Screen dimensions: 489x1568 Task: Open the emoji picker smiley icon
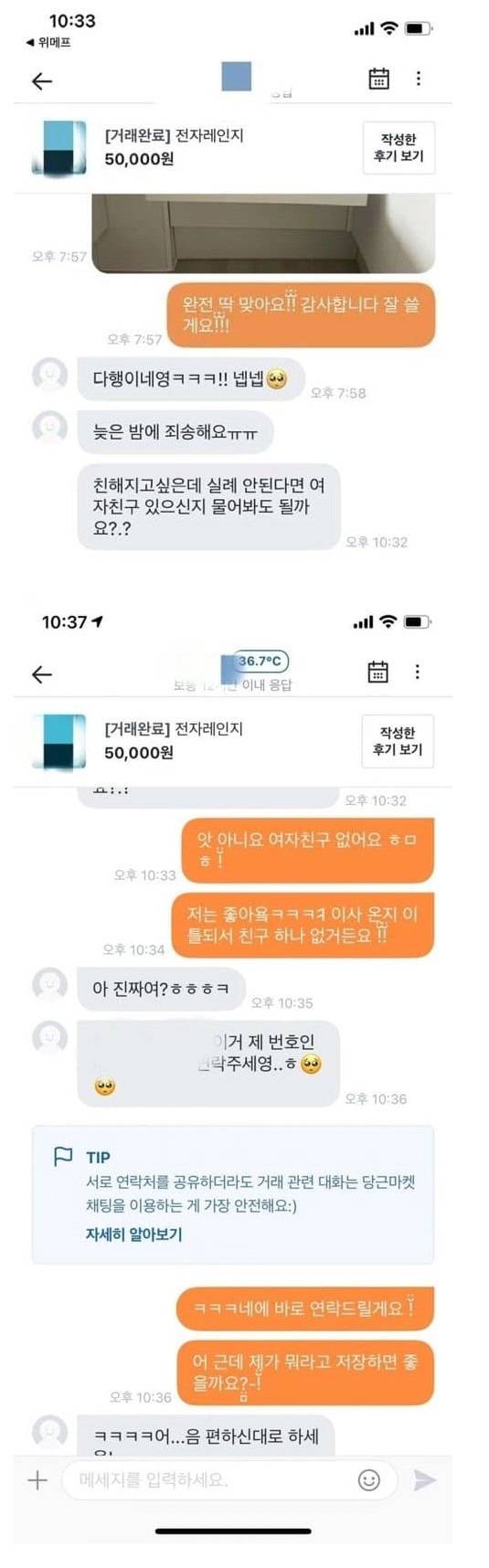click(x=369, y=1479)
